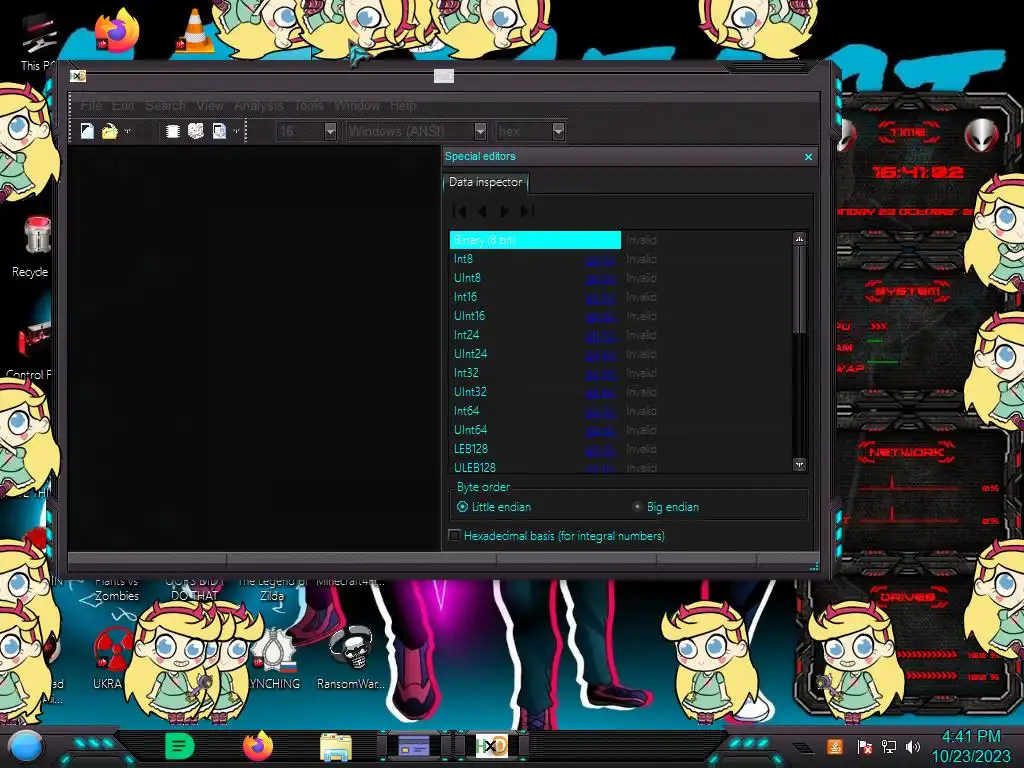The image size is (1024, 768).
Task: Select the Data inspector tab
Action: (x=485, y=182)
